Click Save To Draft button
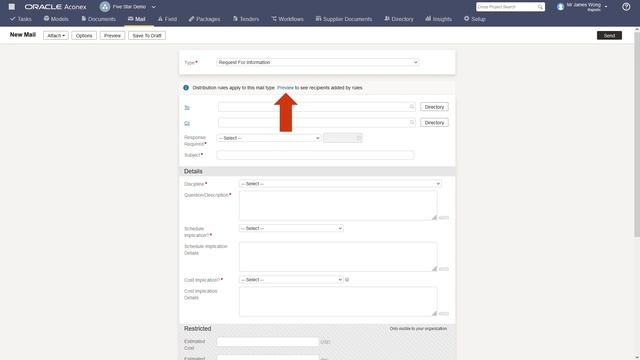The image size is (640, 360). click(147, 36)
